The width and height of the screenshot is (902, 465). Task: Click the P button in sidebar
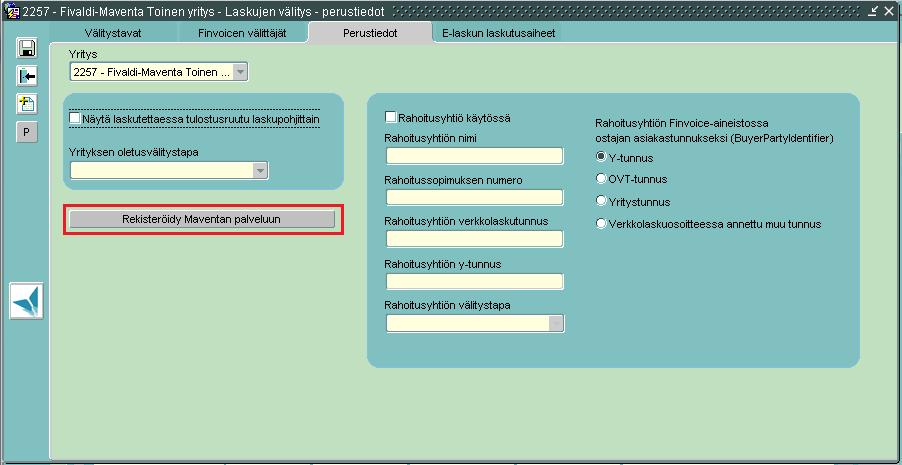click(26, 133)
